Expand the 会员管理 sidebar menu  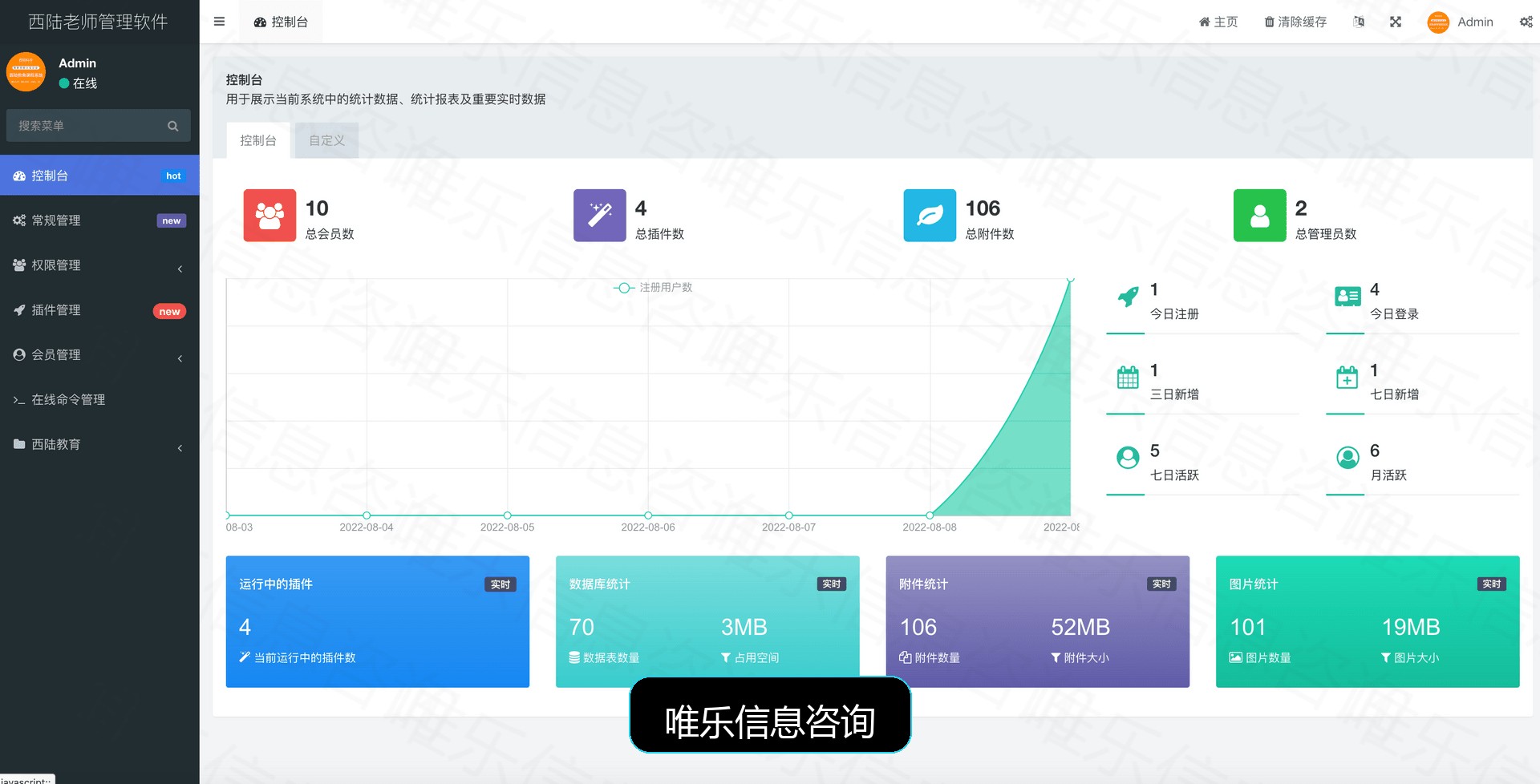(99, 355)
